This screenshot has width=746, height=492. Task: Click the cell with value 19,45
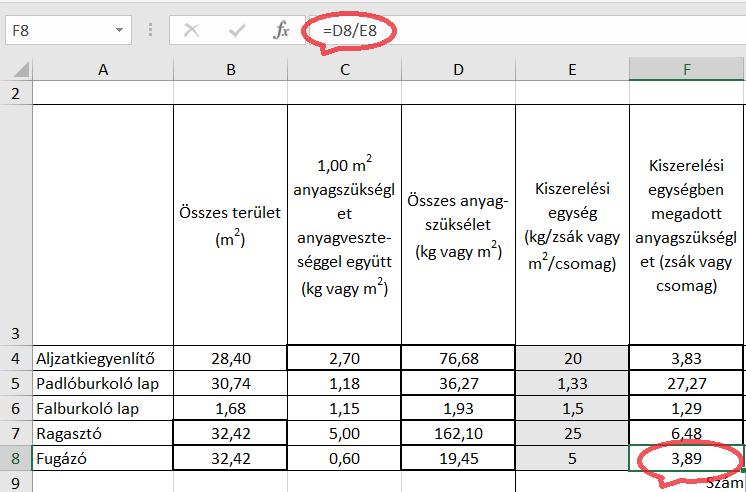click(x=458, y=458)
